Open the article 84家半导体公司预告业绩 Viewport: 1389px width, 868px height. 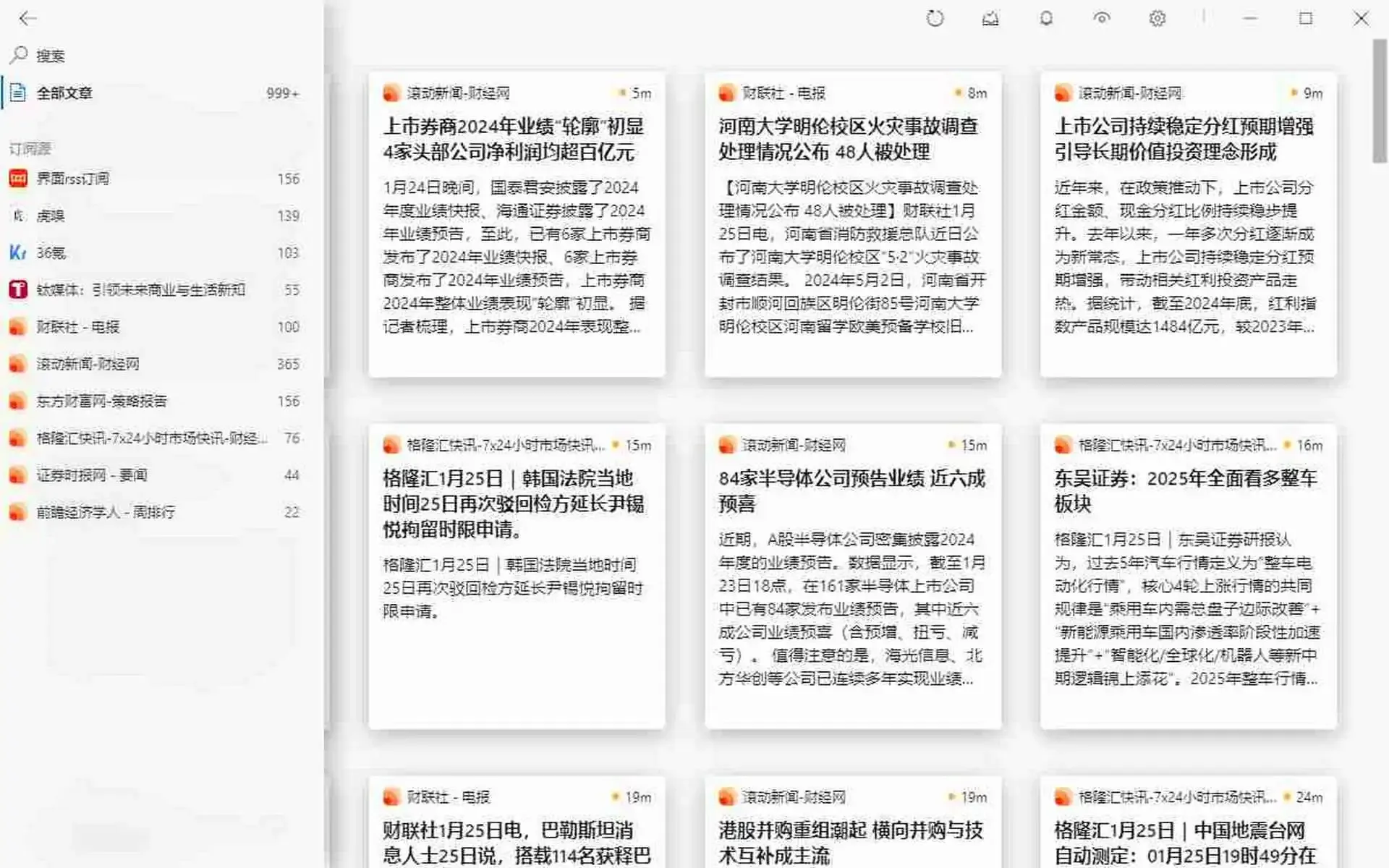tap(851, 490)
